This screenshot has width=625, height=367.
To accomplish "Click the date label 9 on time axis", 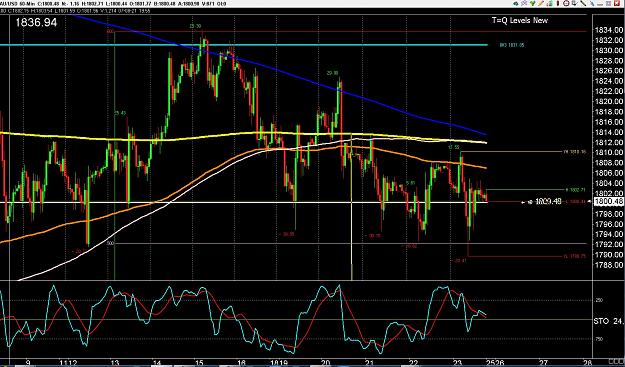I will [x=28, y=363].
